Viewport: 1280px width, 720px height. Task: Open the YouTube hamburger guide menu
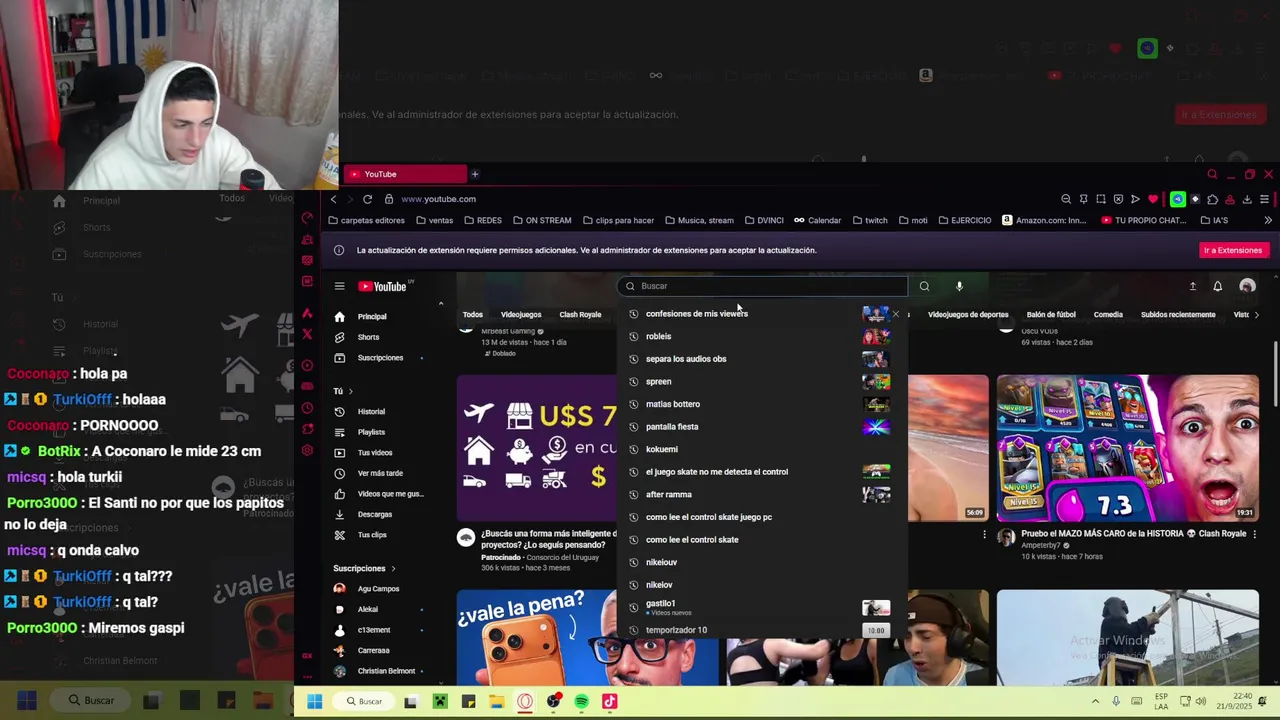pos(339,286)
